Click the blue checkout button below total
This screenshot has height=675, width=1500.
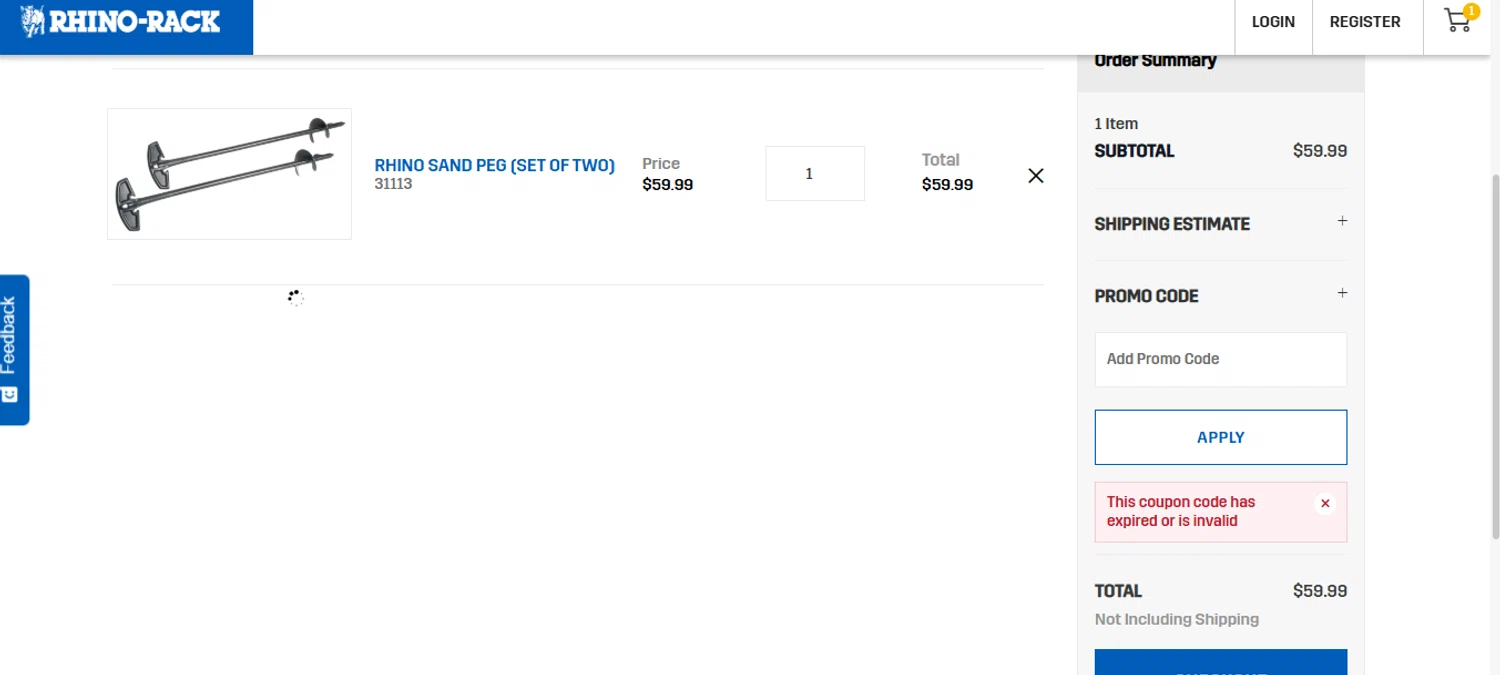pos(1220,662)
